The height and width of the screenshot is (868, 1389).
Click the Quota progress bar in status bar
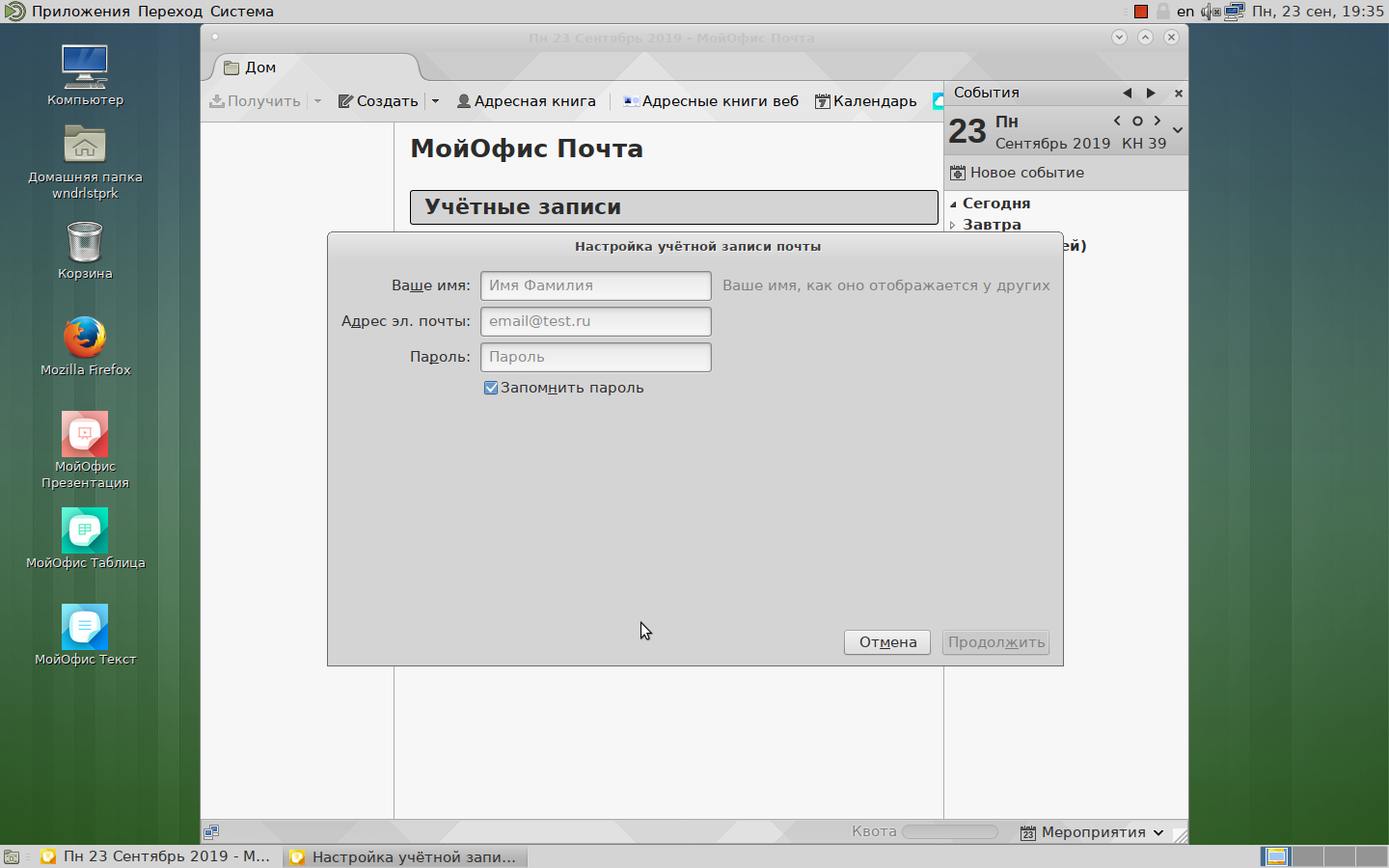click(x=949, y=831)
